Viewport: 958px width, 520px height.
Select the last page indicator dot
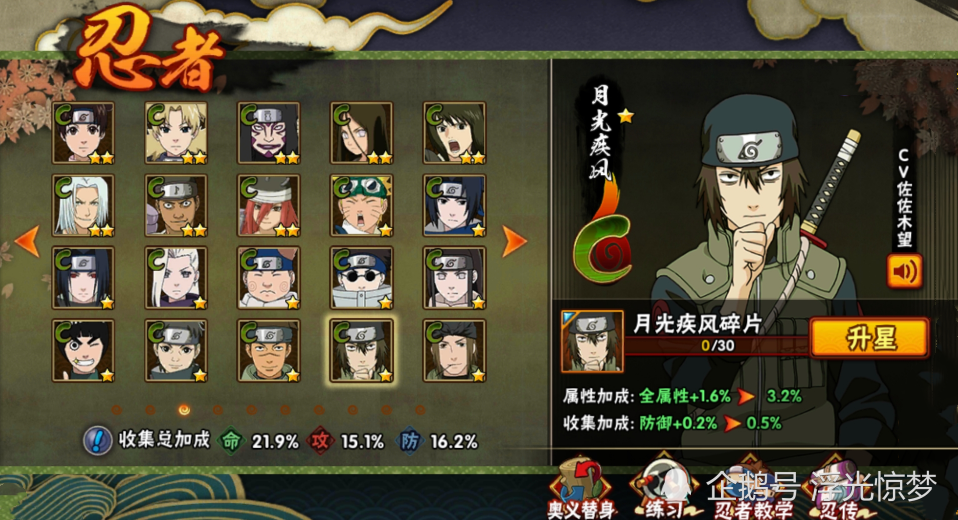[x=420, y=409]
